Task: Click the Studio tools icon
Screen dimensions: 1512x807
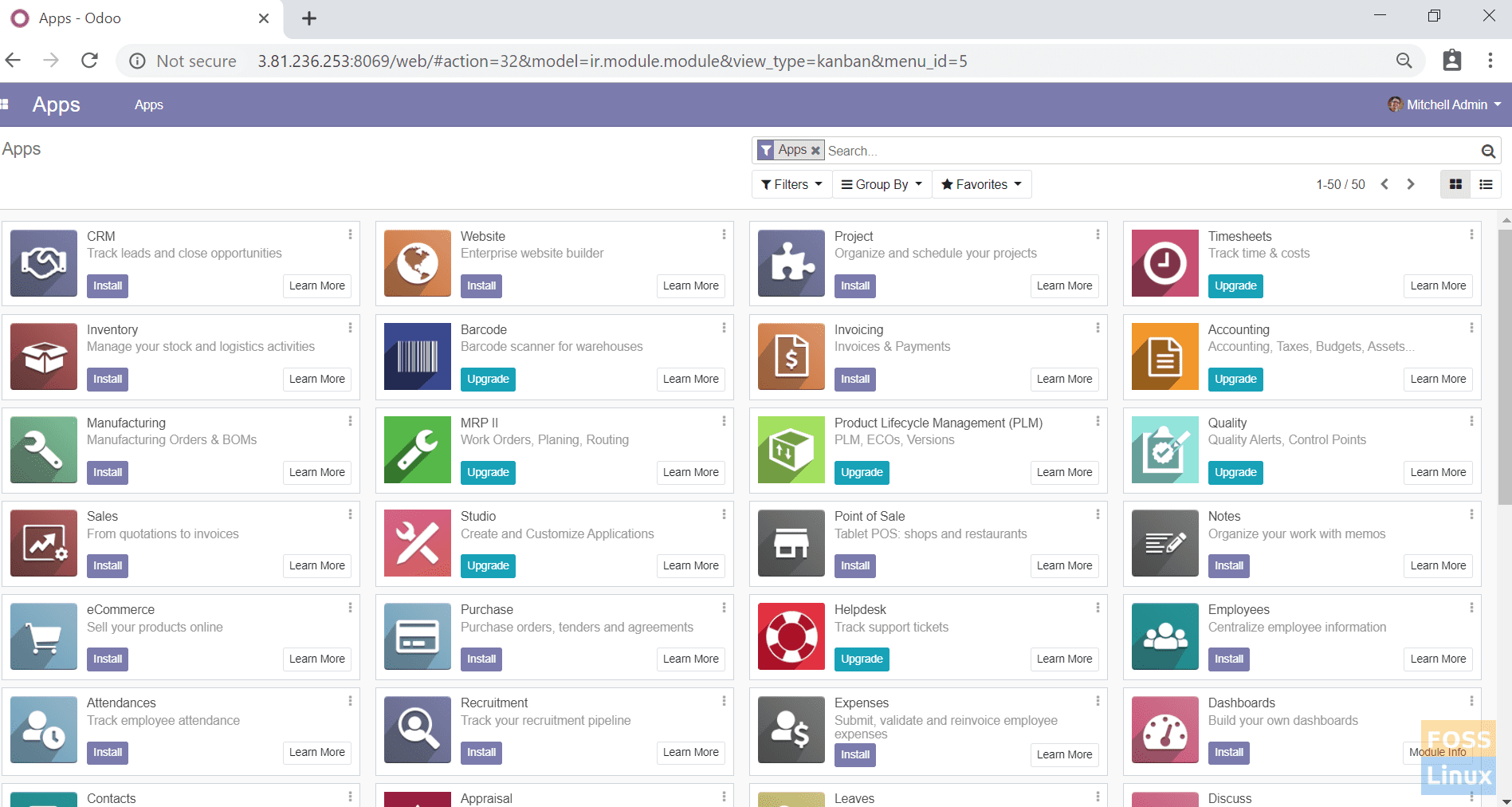Action: point(418,543)
